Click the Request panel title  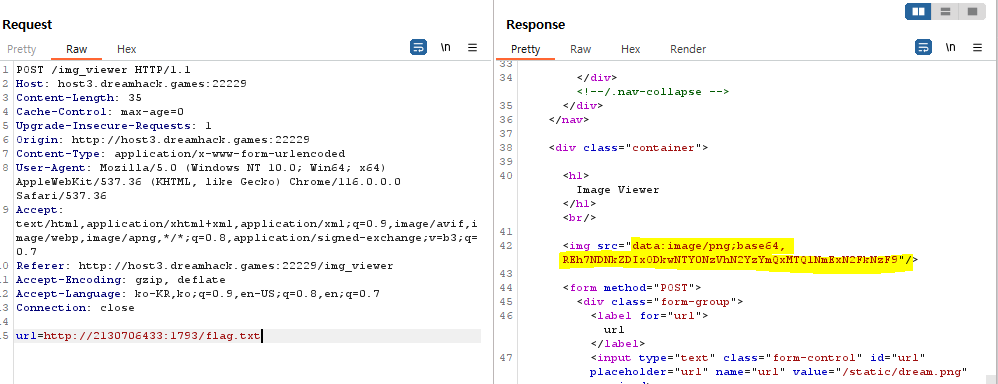coord(27,25)
